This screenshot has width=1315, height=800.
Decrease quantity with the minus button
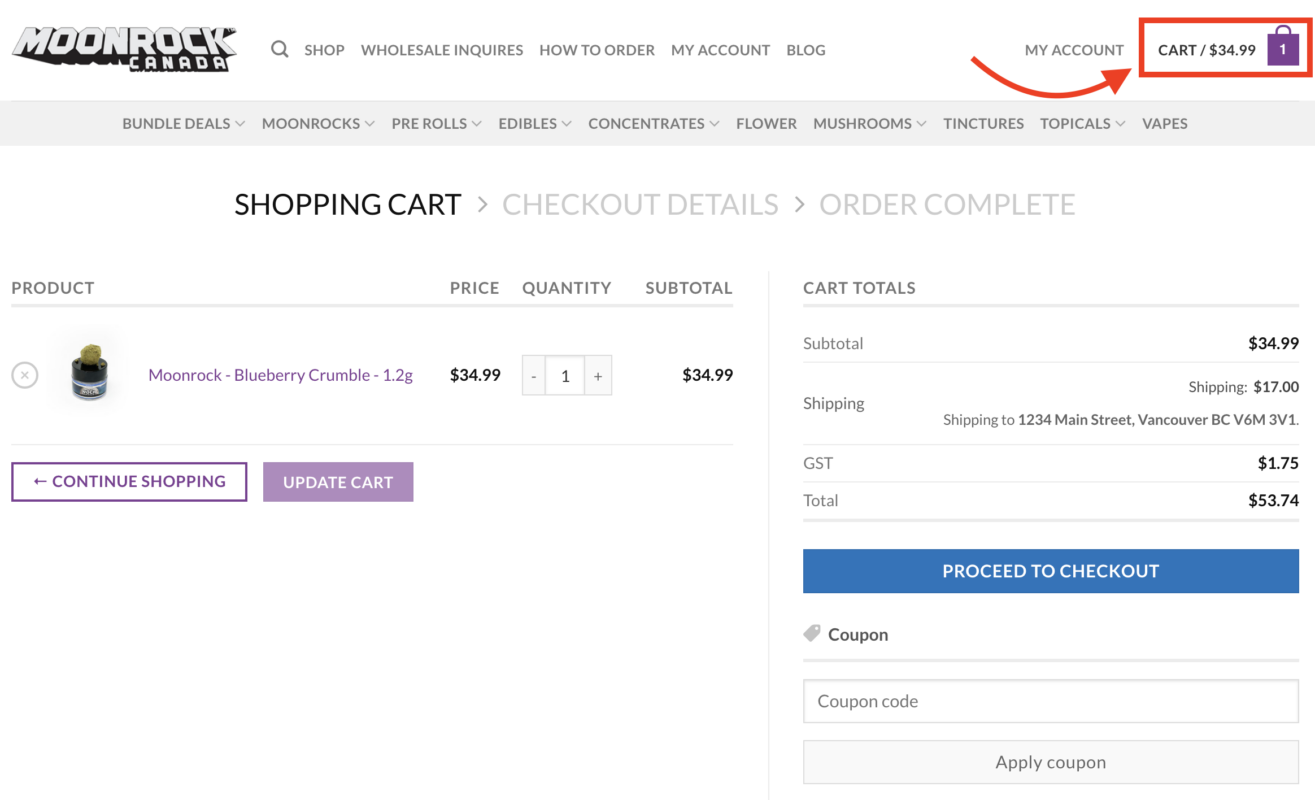coord(533,375)
